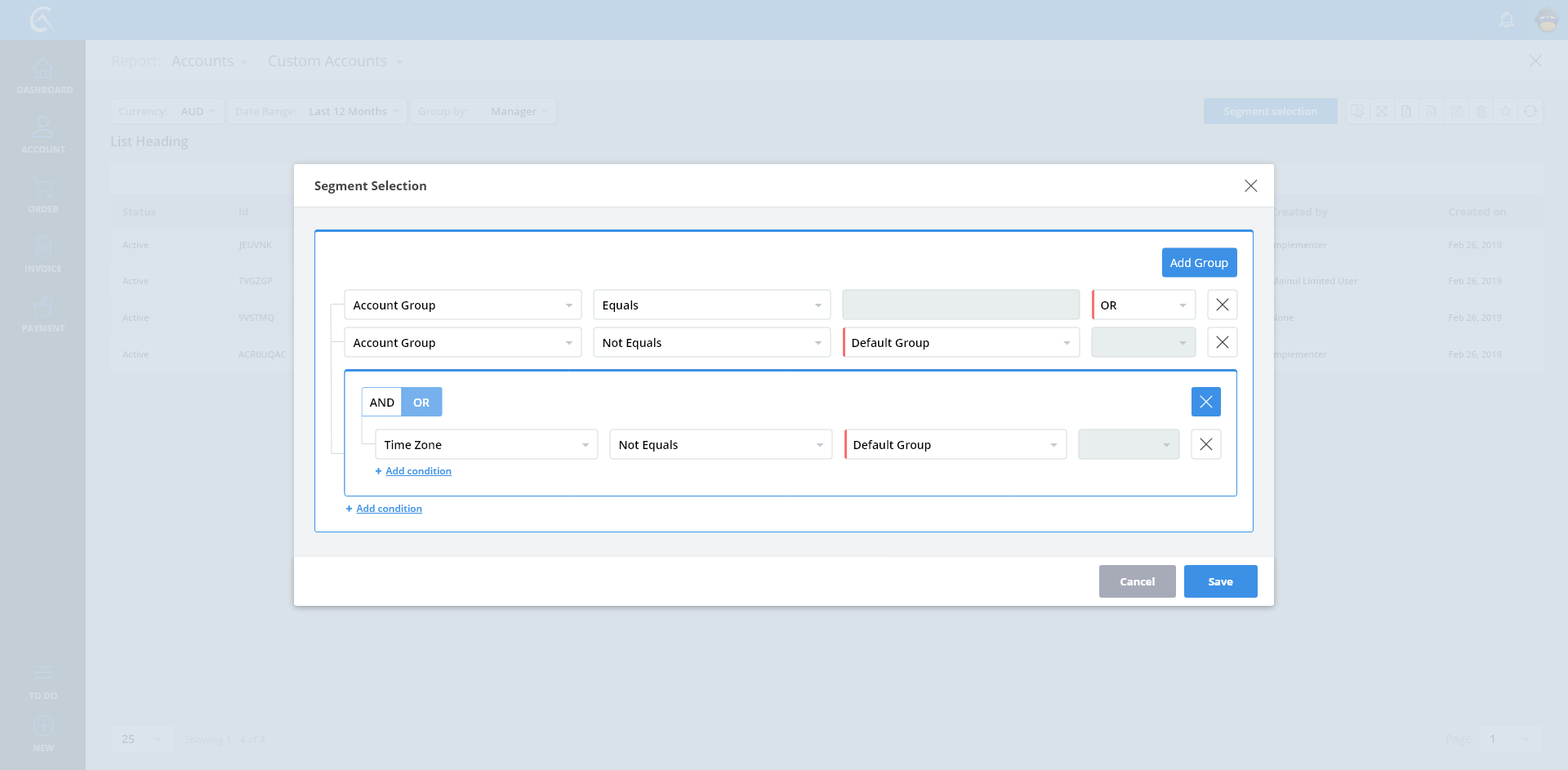Save the segment selection
This screenshot has width=1568, height=770.
coord(1220,581)
